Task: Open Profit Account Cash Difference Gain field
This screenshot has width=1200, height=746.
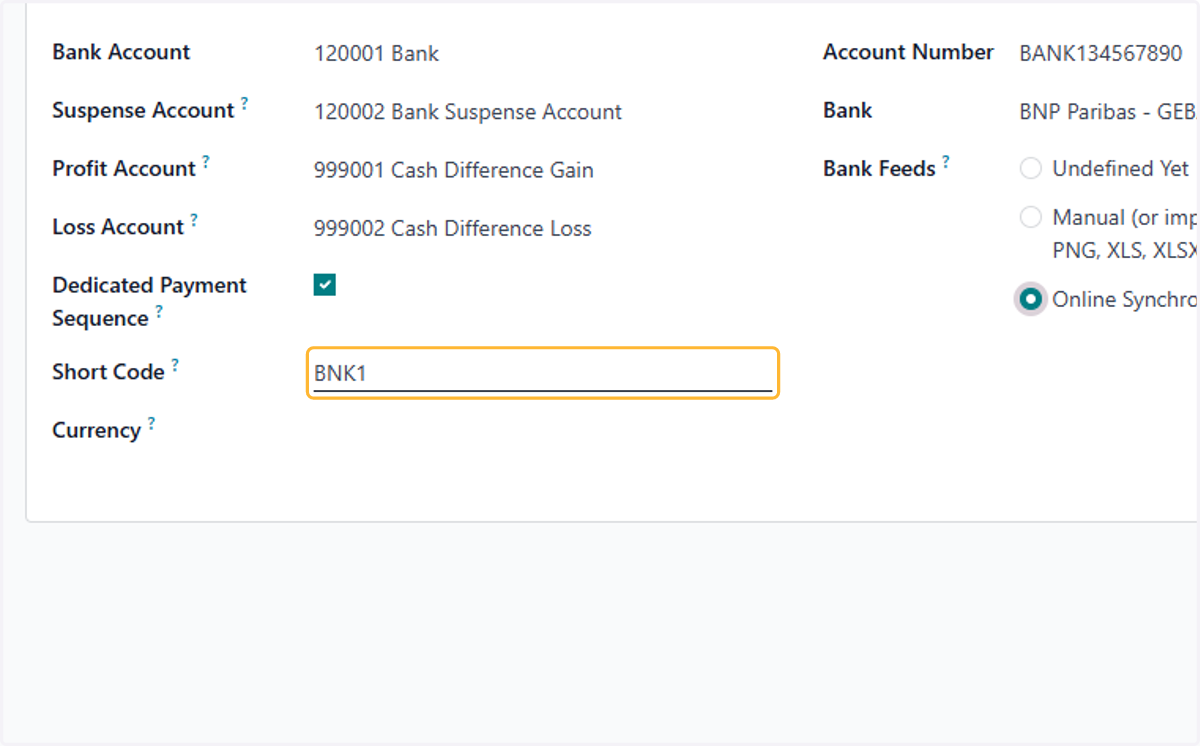Action: (x=543, y=170)
